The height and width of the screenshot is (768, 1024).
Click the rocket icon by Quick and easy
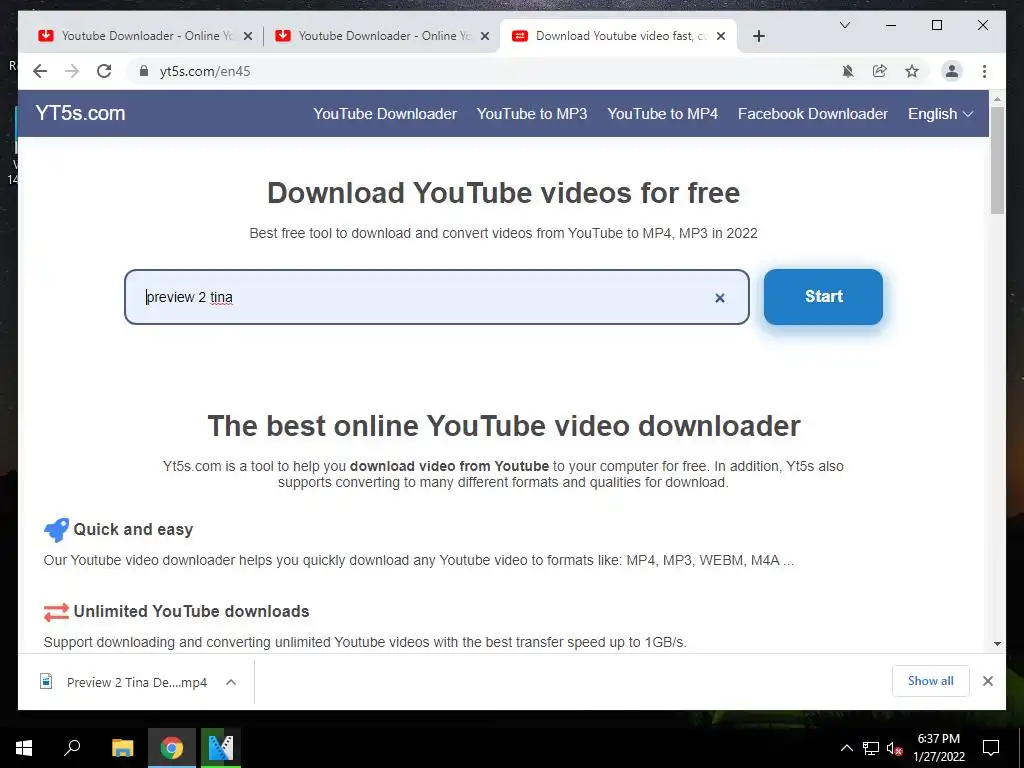[x=56, y=530]
